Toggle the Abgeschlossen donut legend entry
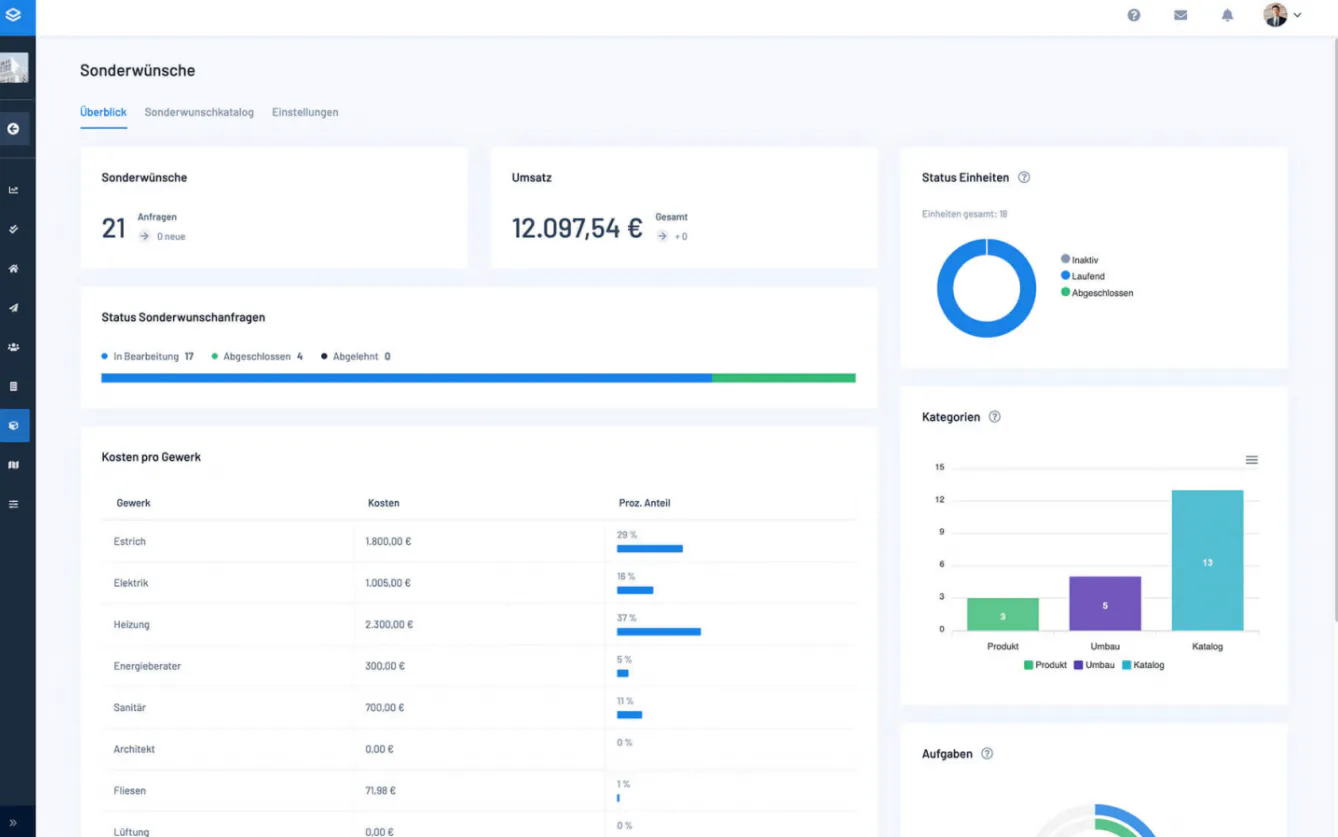 tap(1097, 293)
